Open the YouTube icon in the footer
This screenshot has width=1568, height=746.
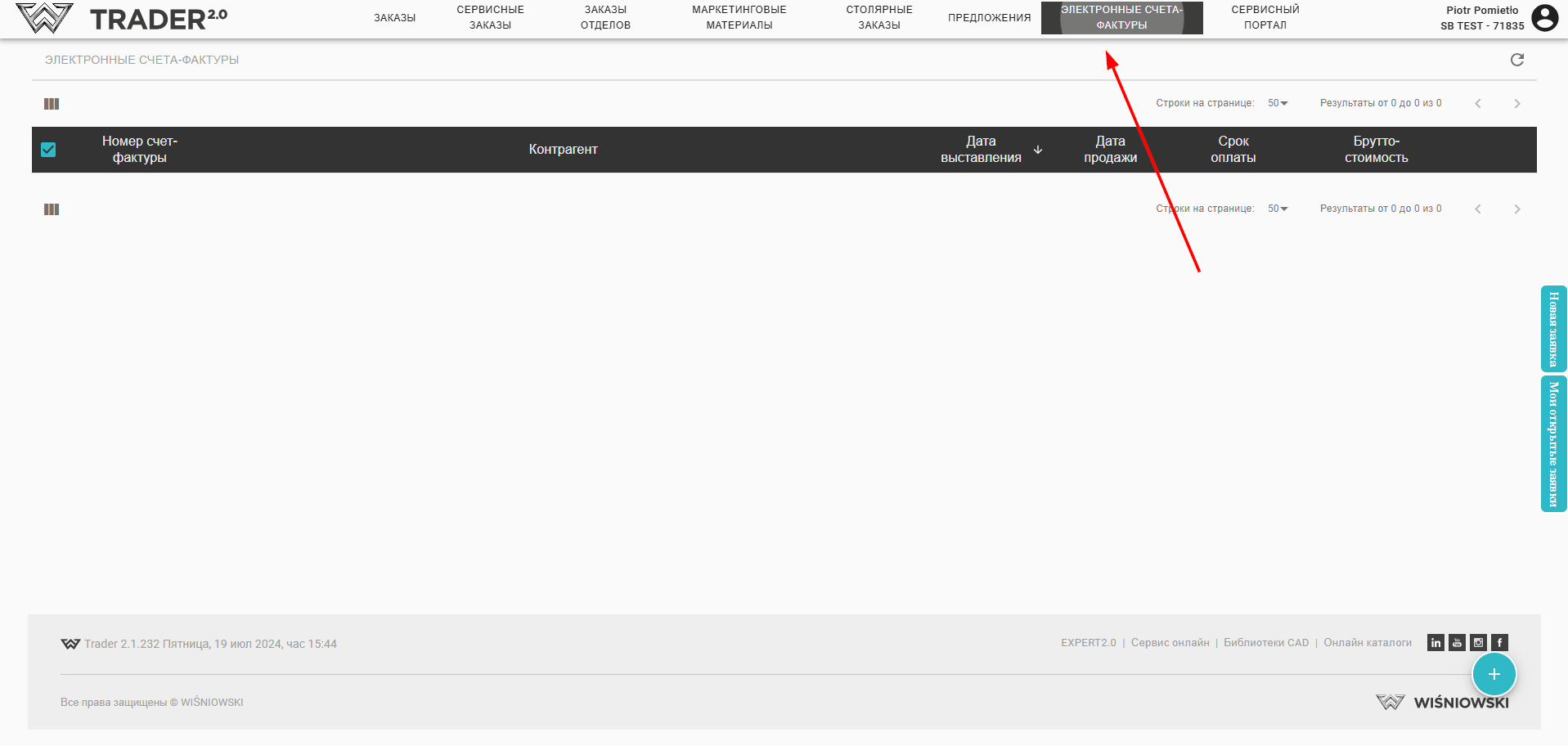[1457, 643]
